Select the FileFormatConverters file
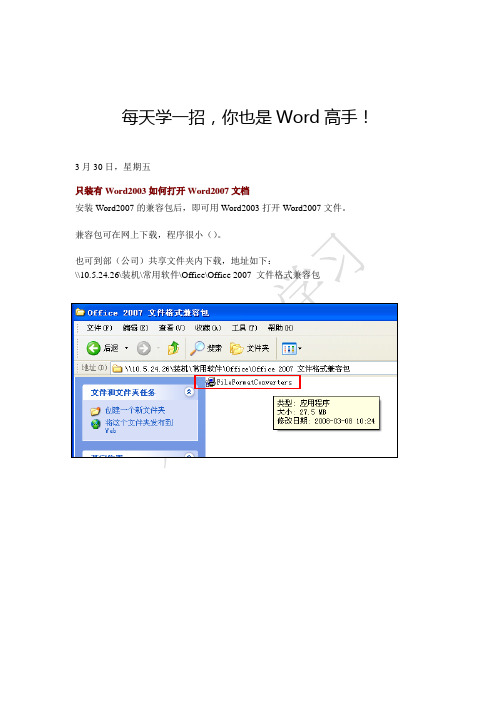 coord(248,382)
